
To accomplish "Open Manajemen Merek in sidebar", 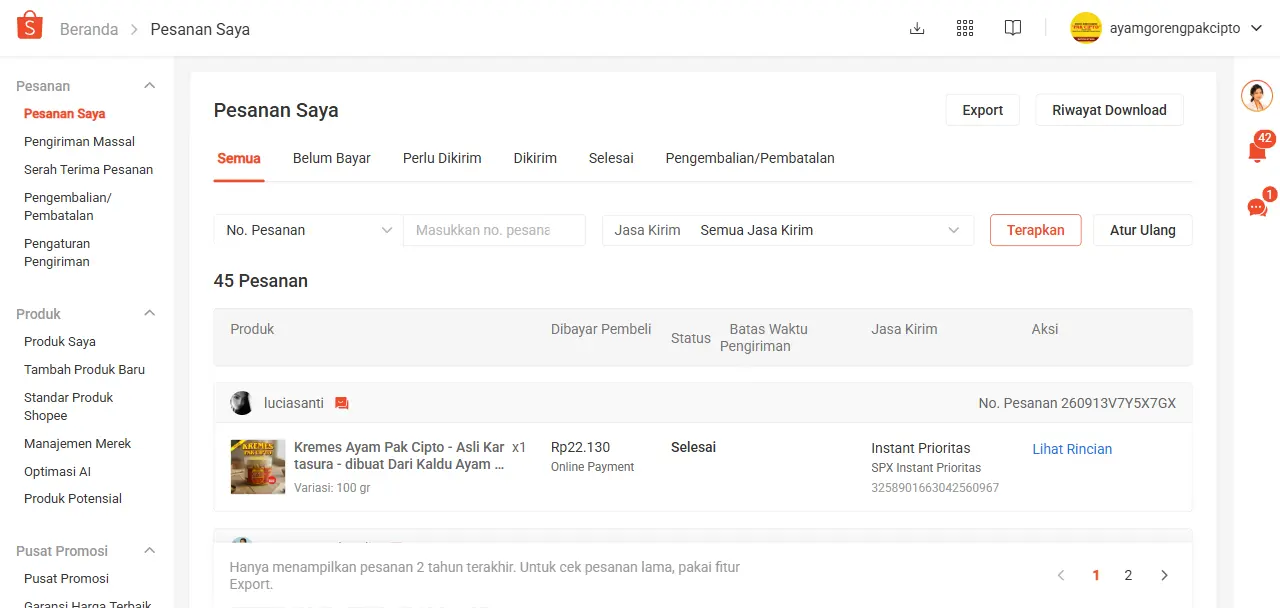I will [77, 444].
